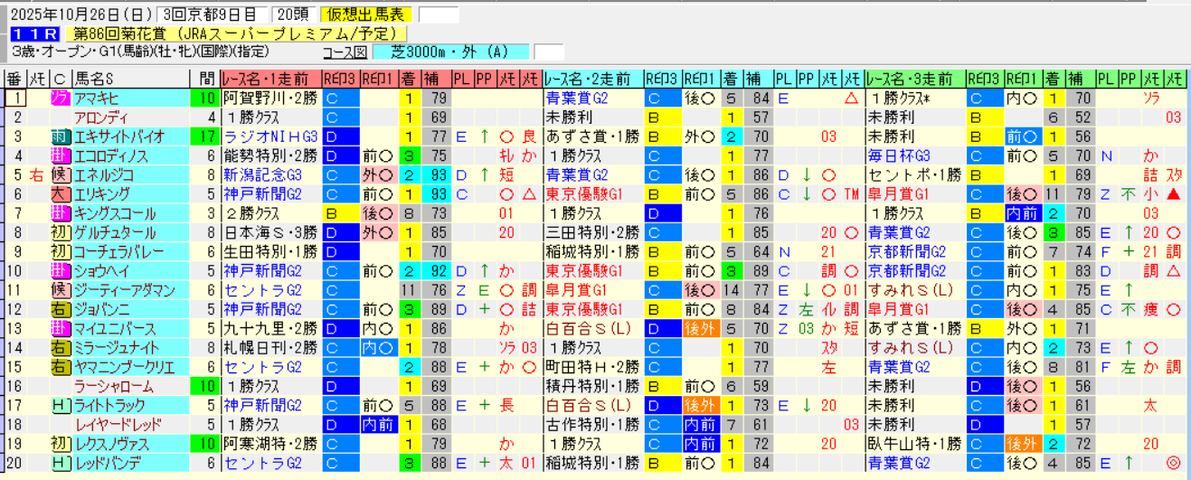Image resolution: width=1191 pixels, height=480 pixels.
Task: Click the 番 column header
Action: point(14,78)
